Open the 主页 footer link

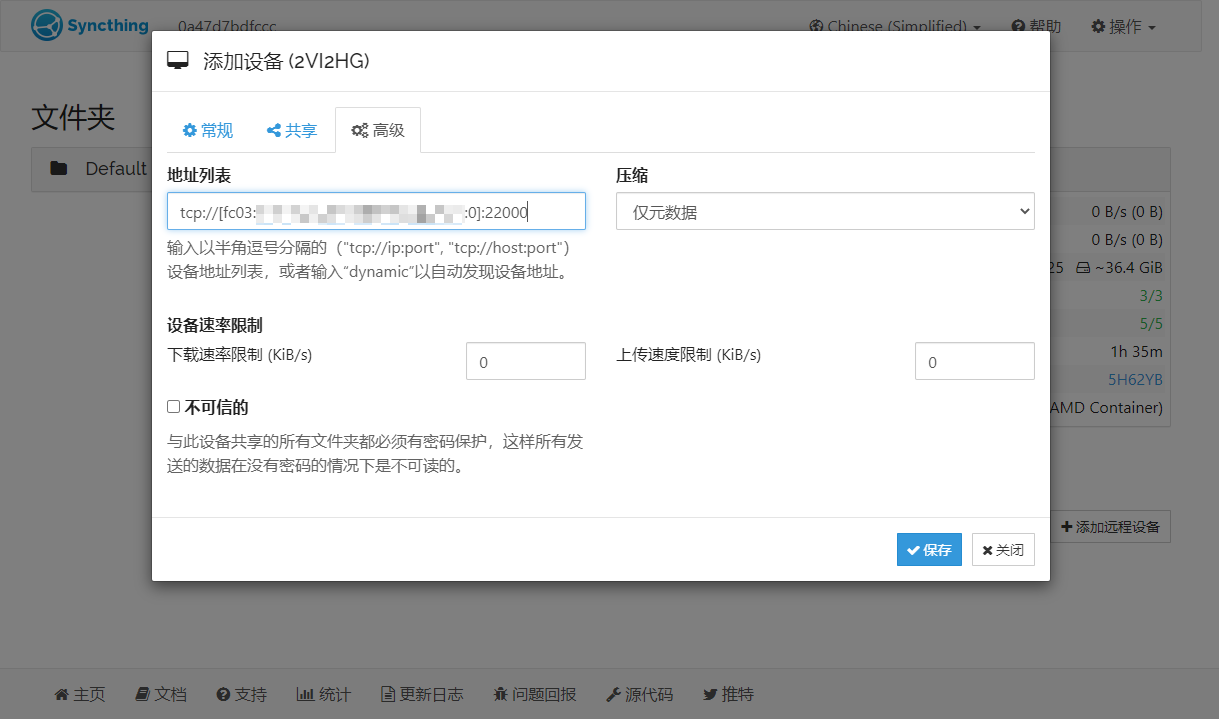pyautogui.click(x=79, y=694)
